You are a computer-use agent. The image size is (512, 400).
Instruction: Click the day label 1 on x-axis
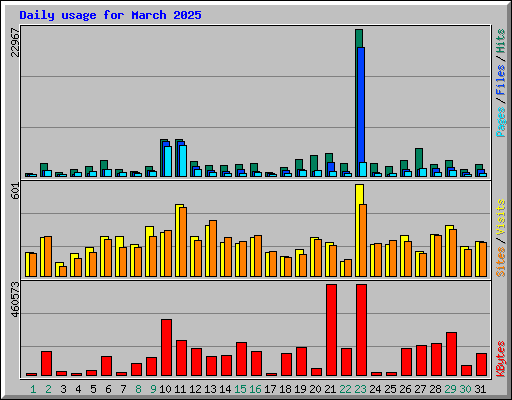[x=33, y=389]
